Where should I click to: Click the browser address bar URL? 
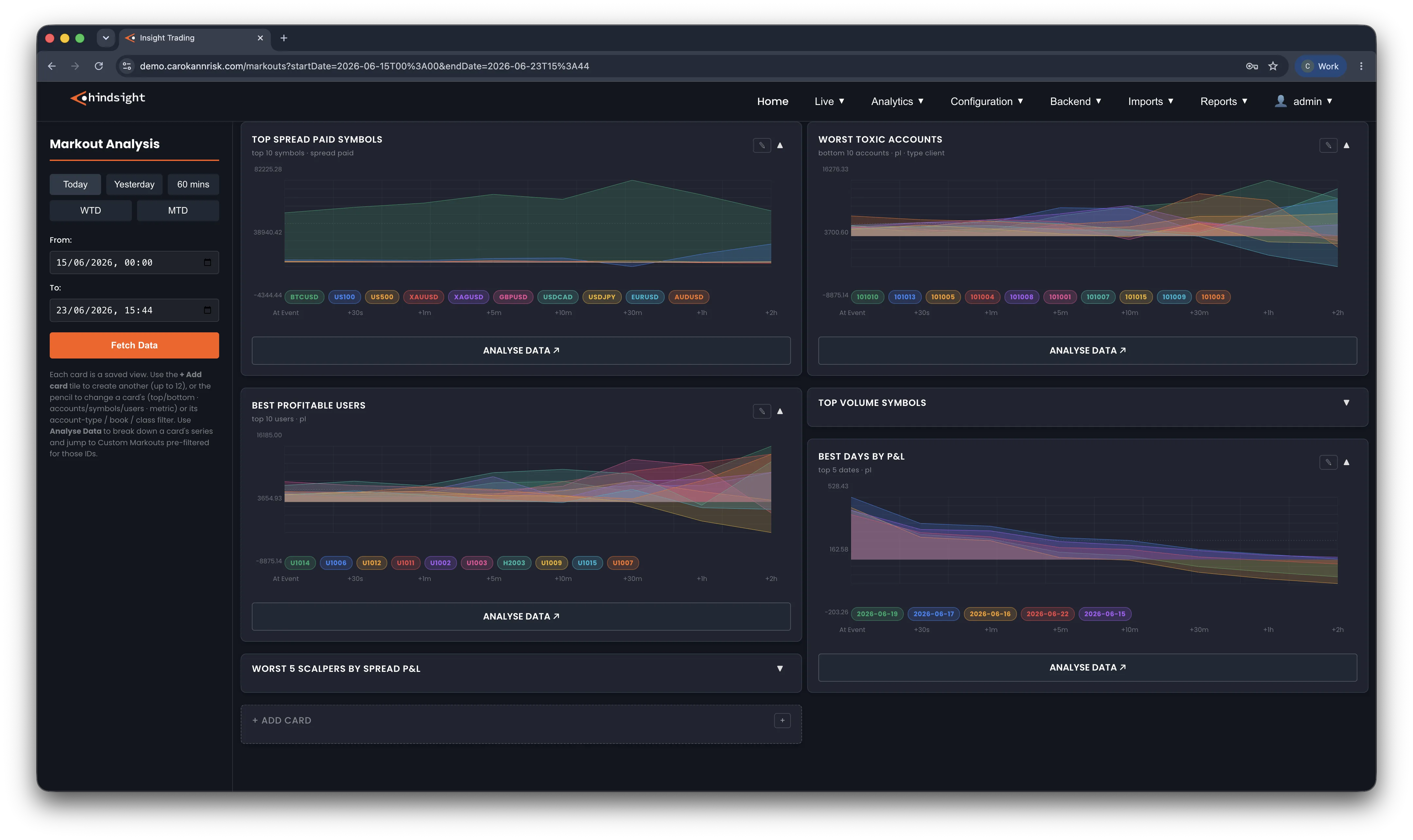364,66
